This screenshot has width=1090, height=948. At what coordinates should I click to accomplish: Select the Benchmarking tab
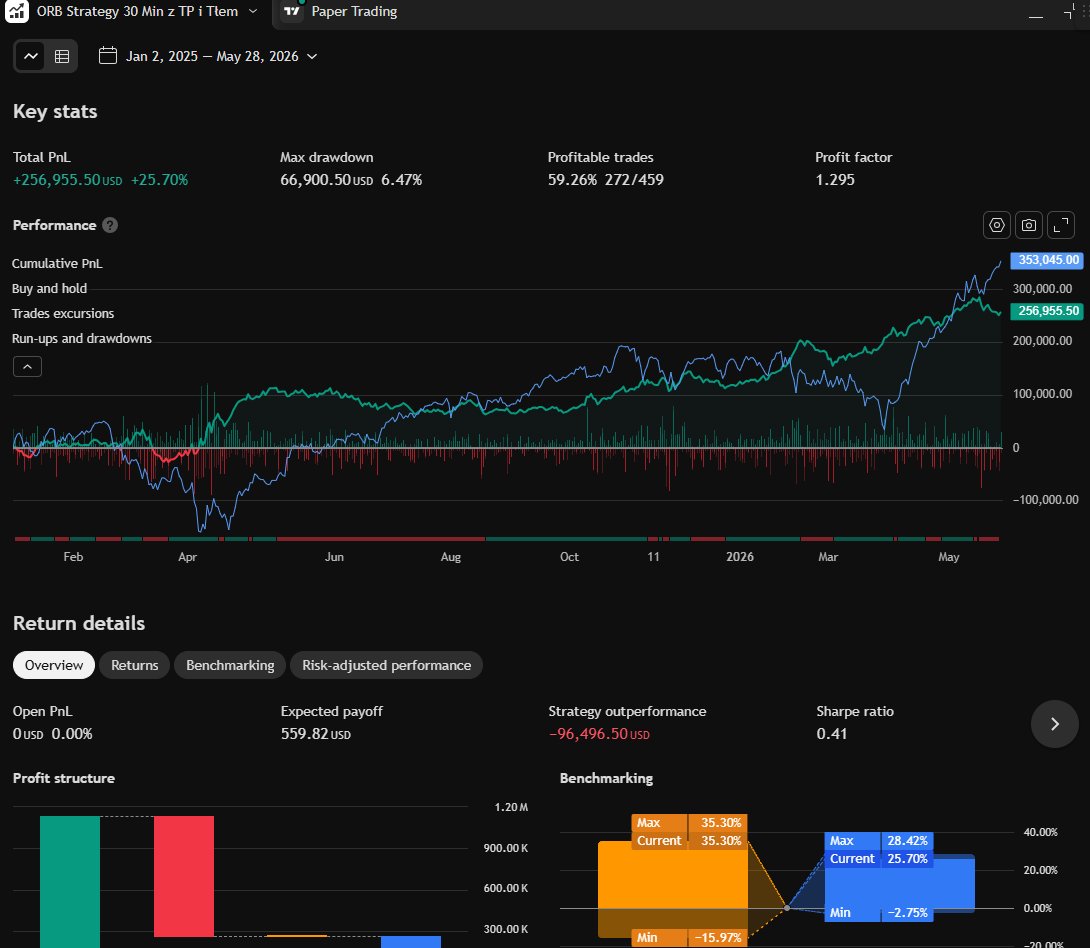click(x=230, y=665)
